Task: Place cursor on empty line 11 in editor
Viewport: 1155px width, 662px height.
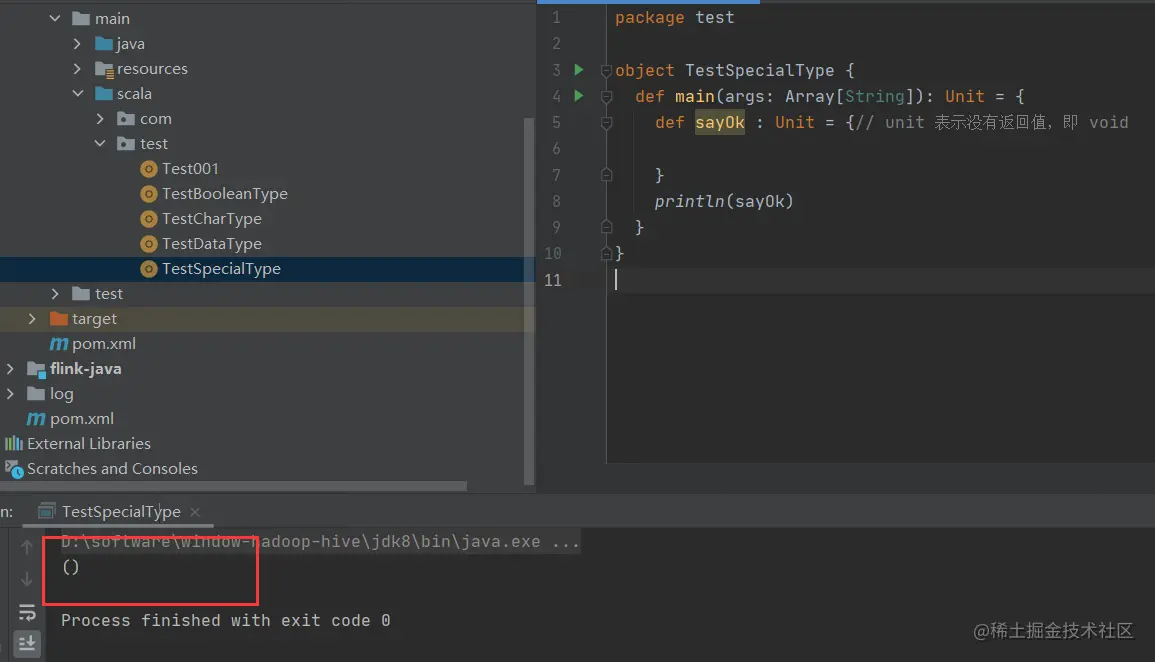Action: tap(880, 281)
